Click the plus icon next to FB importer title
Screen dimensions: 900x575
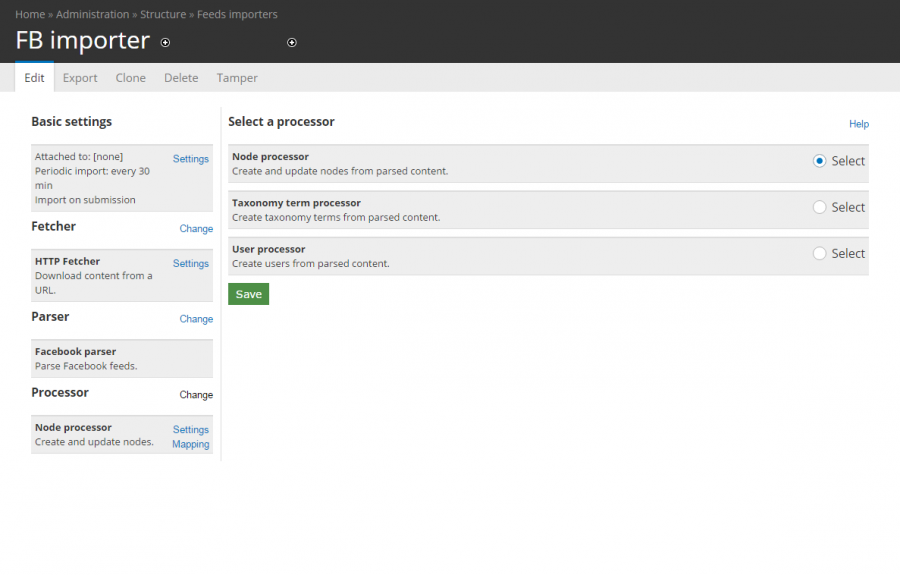tap(165, 42)
